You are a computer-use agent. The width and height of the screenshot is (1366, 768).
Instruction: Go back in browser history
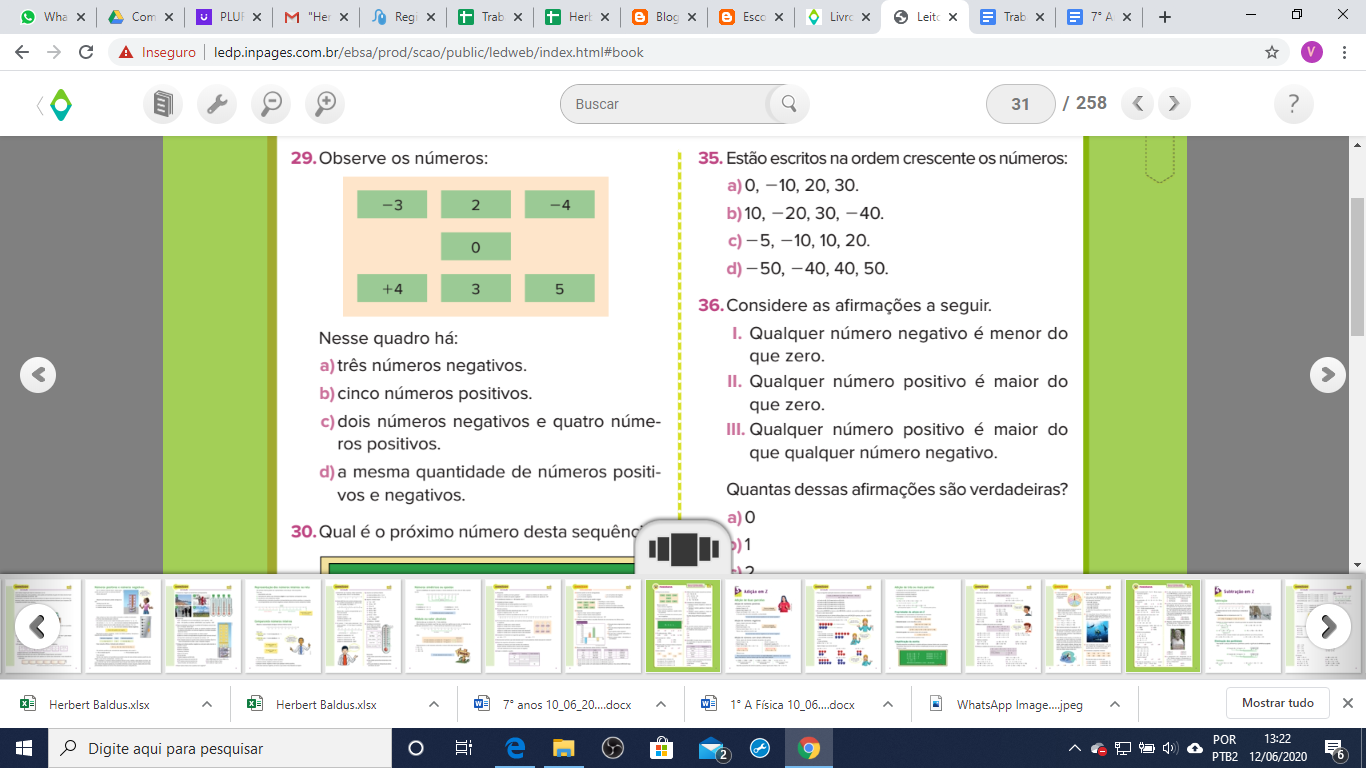click(22, 52)
